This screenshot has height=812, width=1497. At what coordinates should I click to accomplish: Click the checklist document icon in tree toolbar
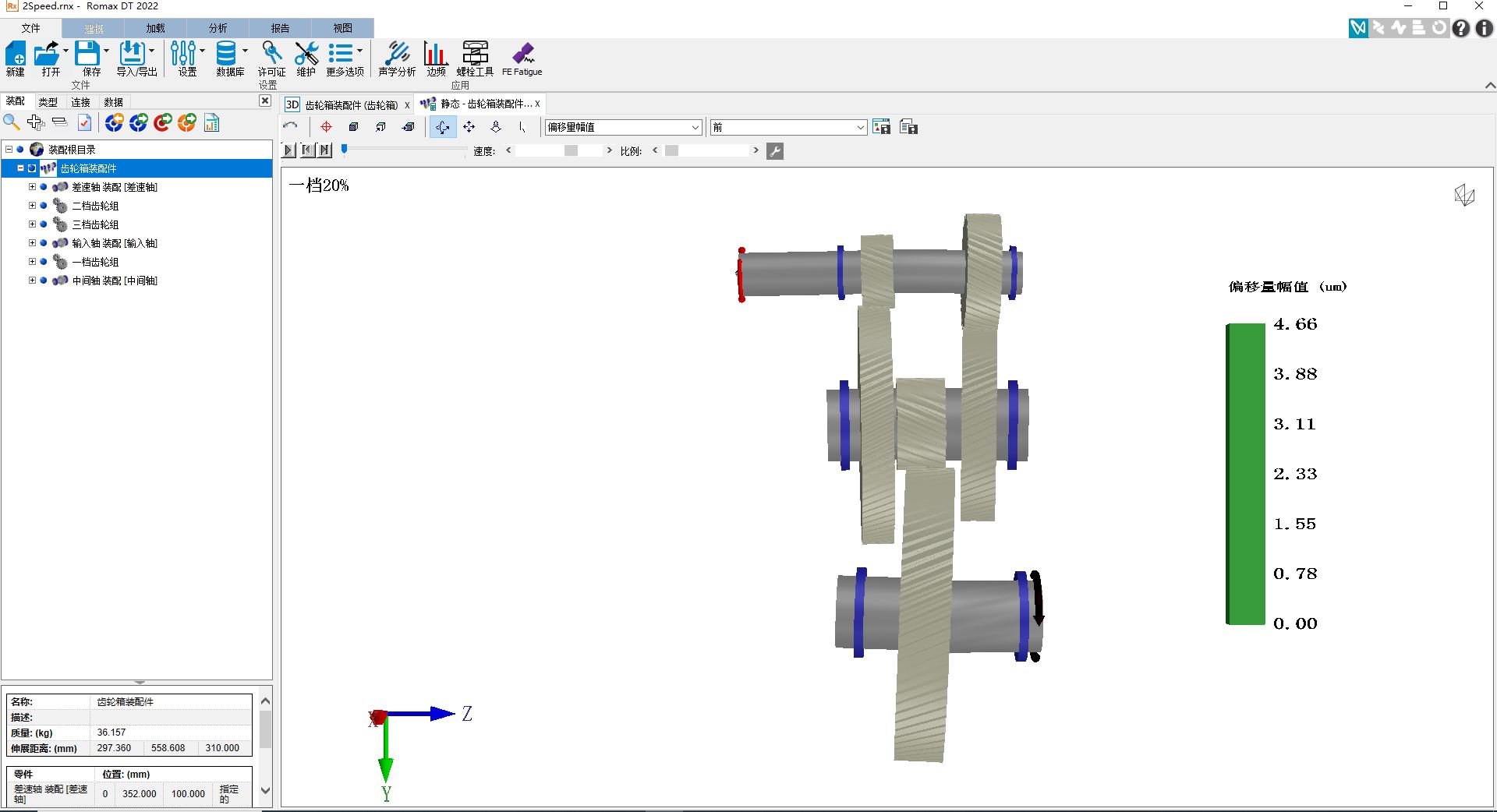(x=84, y=122)
